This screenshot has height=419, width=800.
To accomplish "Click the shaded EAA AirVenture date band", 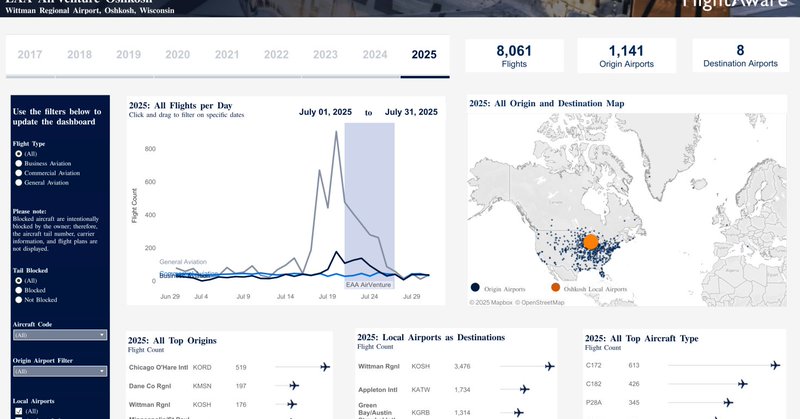I will [x=369, y=206].
